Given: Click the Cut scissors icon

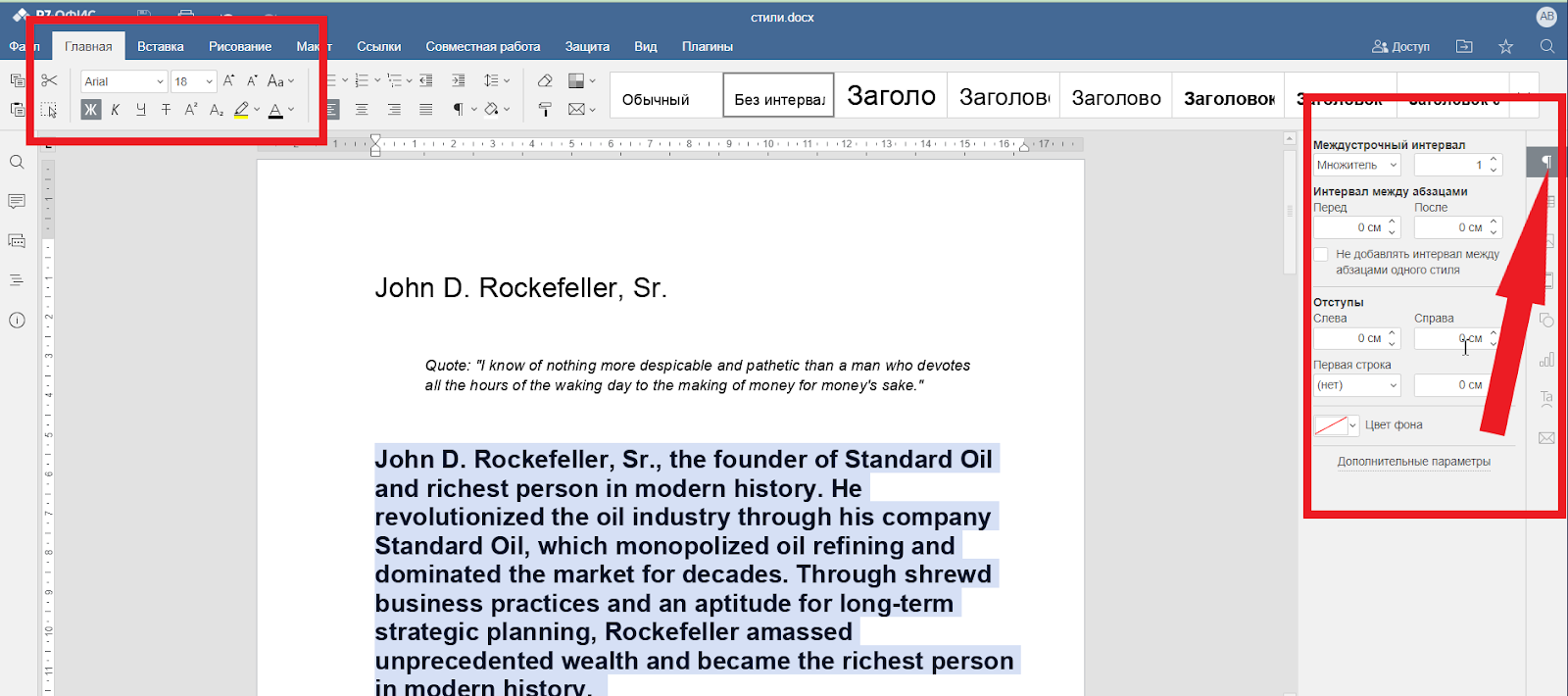Looking at the screenshot, I should (49, 80).
